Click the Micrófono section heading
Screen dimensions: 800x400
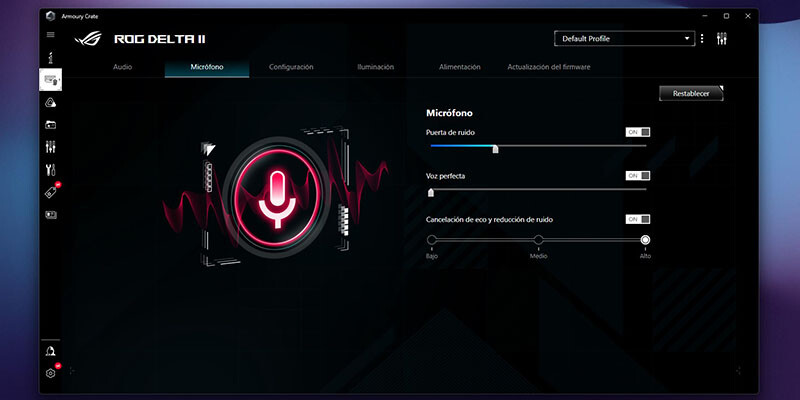(x=449, y=113)
